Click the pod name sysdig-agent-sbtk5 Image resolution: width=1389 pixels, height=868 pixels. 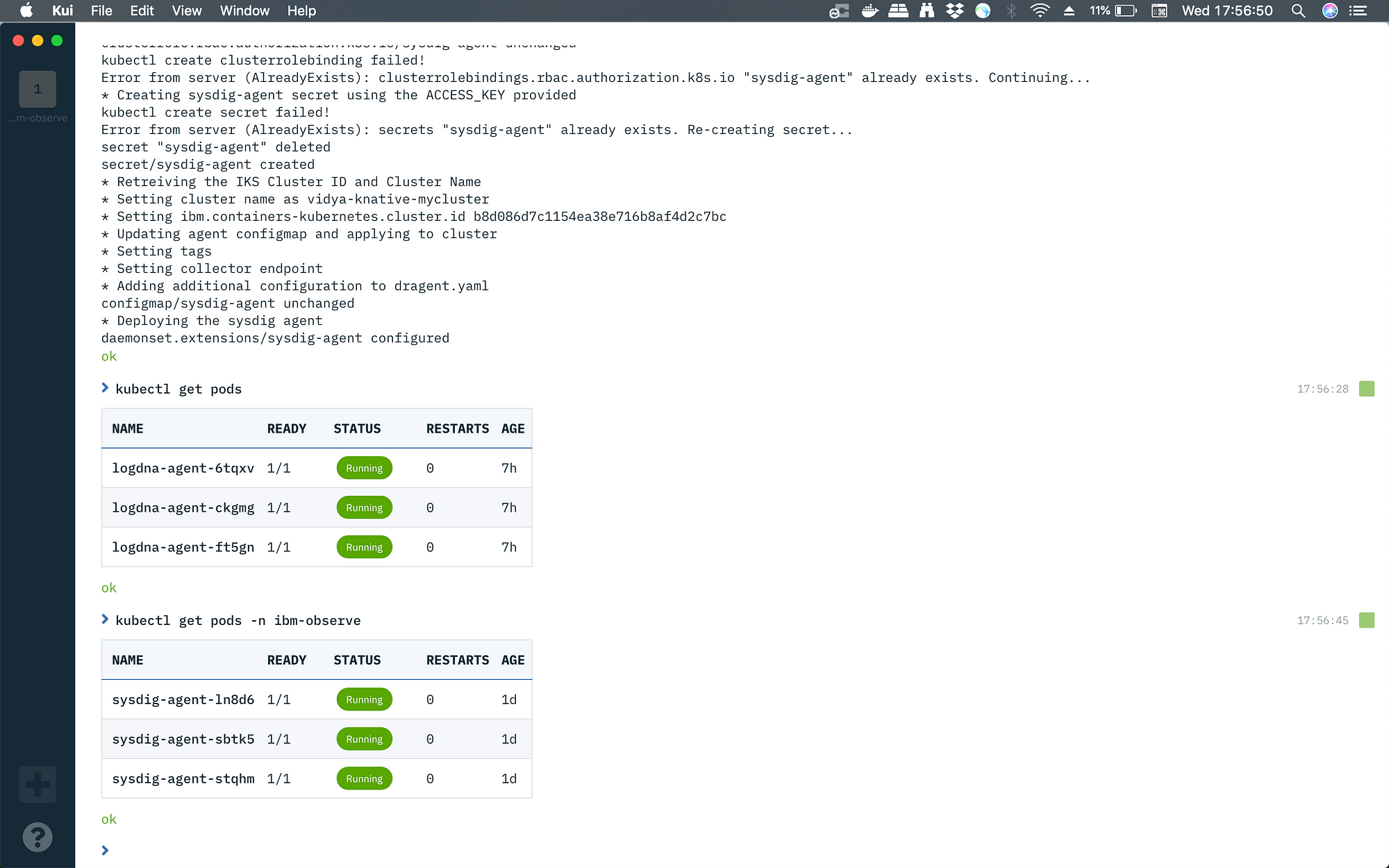pyautogui.click(x=183, y=739)
